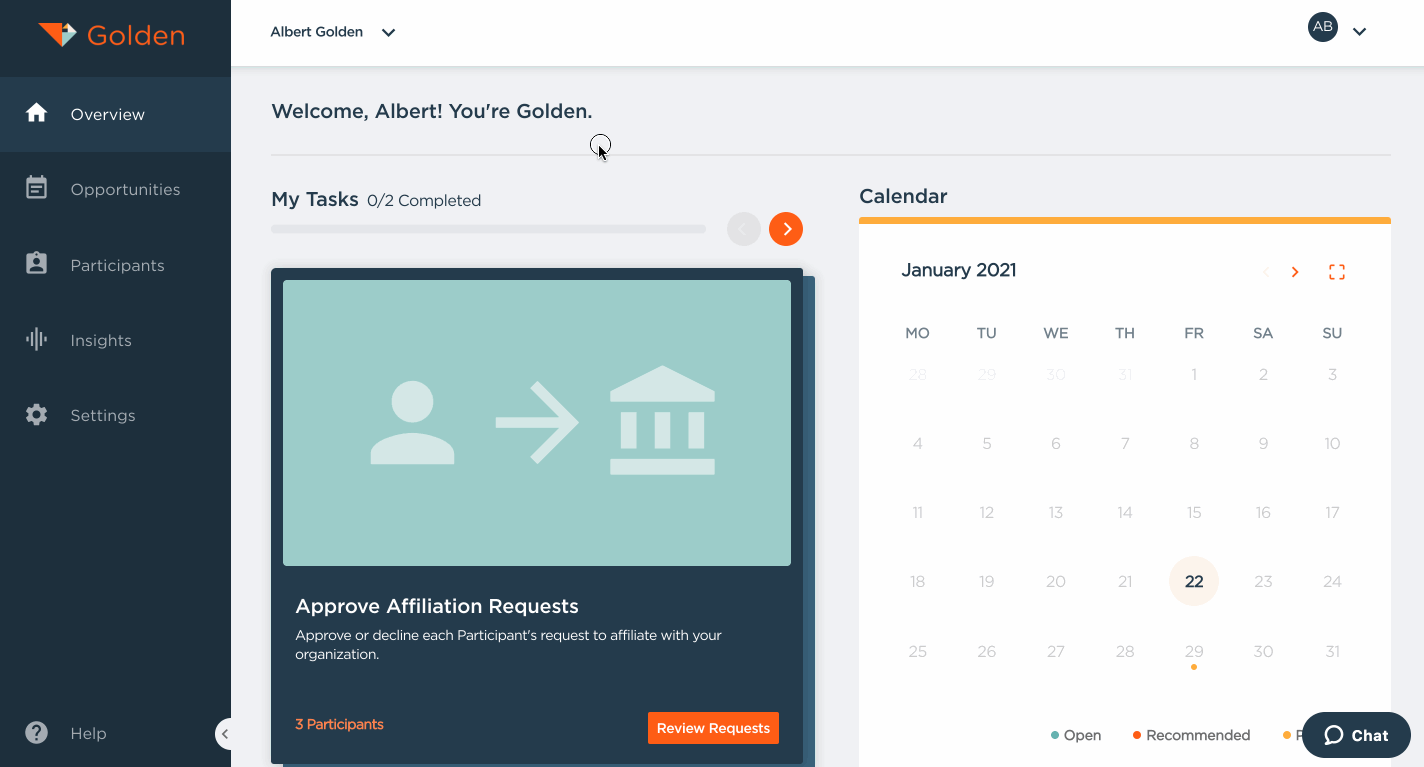Screen dimensions: 1424x767
Task: Select January 22 on the calendar
Action: pos(1193,581)
